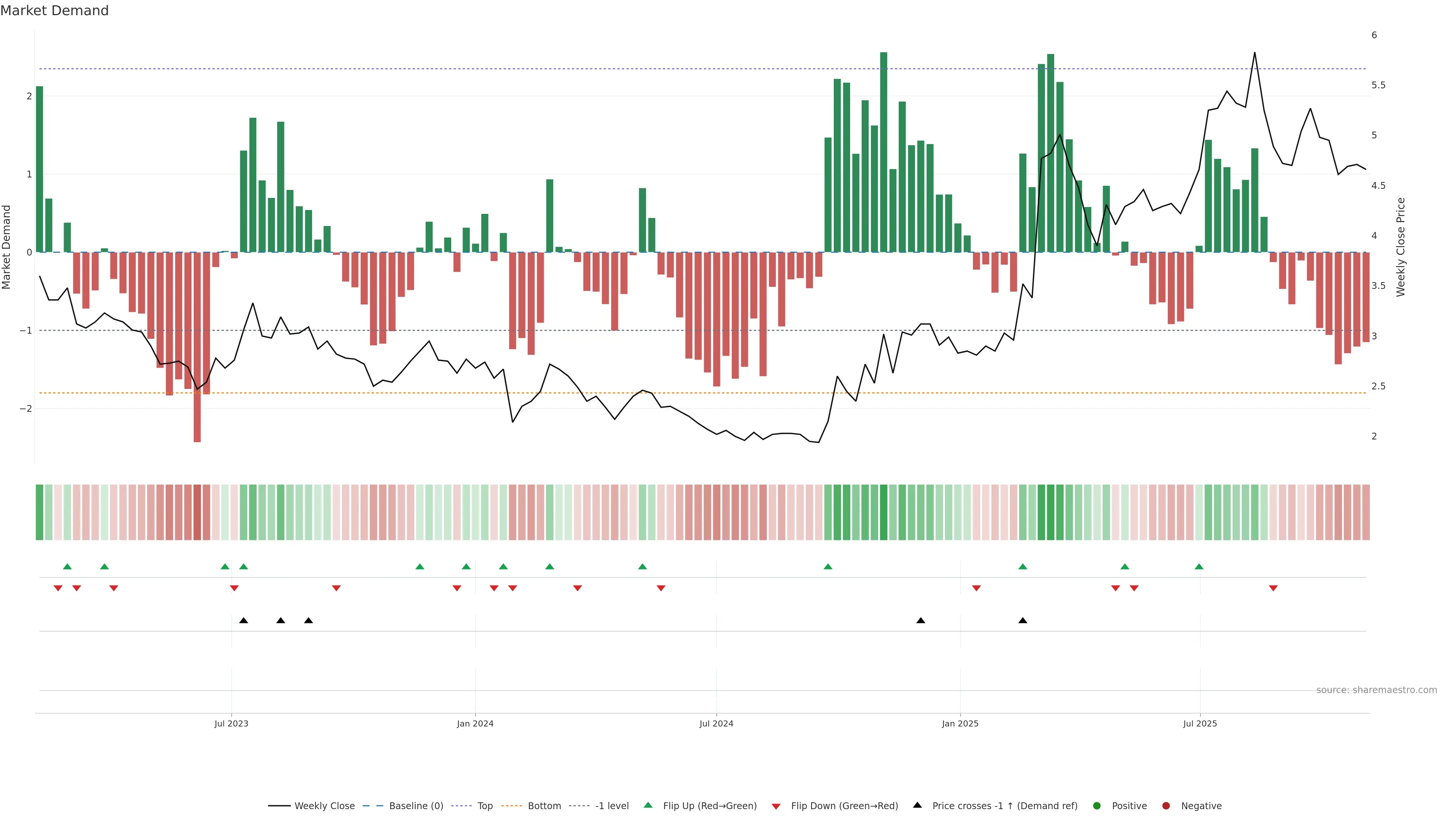Click the green Flip Up legend triangle
1456x819 pixels.
click(648, 805)
